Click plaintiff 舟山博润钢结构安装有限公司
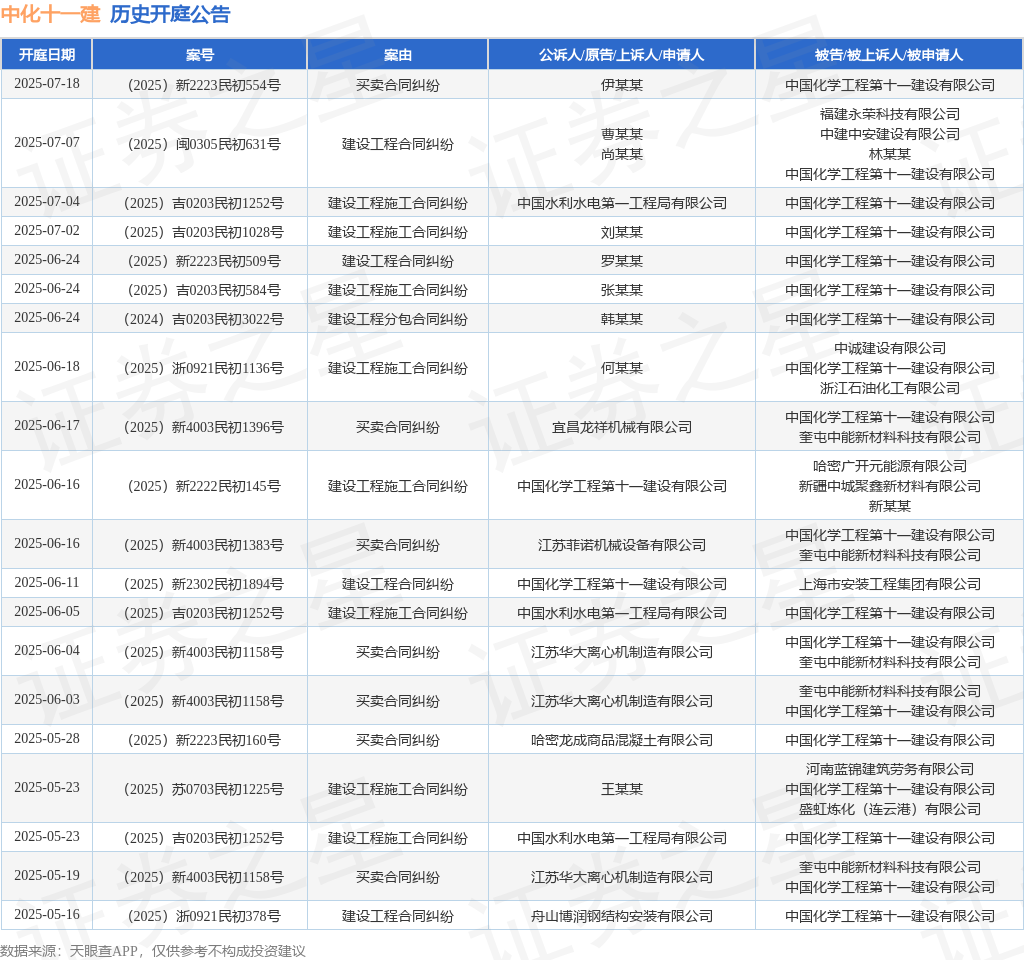Screen dimensions: 1024x960 coord(621,916)
